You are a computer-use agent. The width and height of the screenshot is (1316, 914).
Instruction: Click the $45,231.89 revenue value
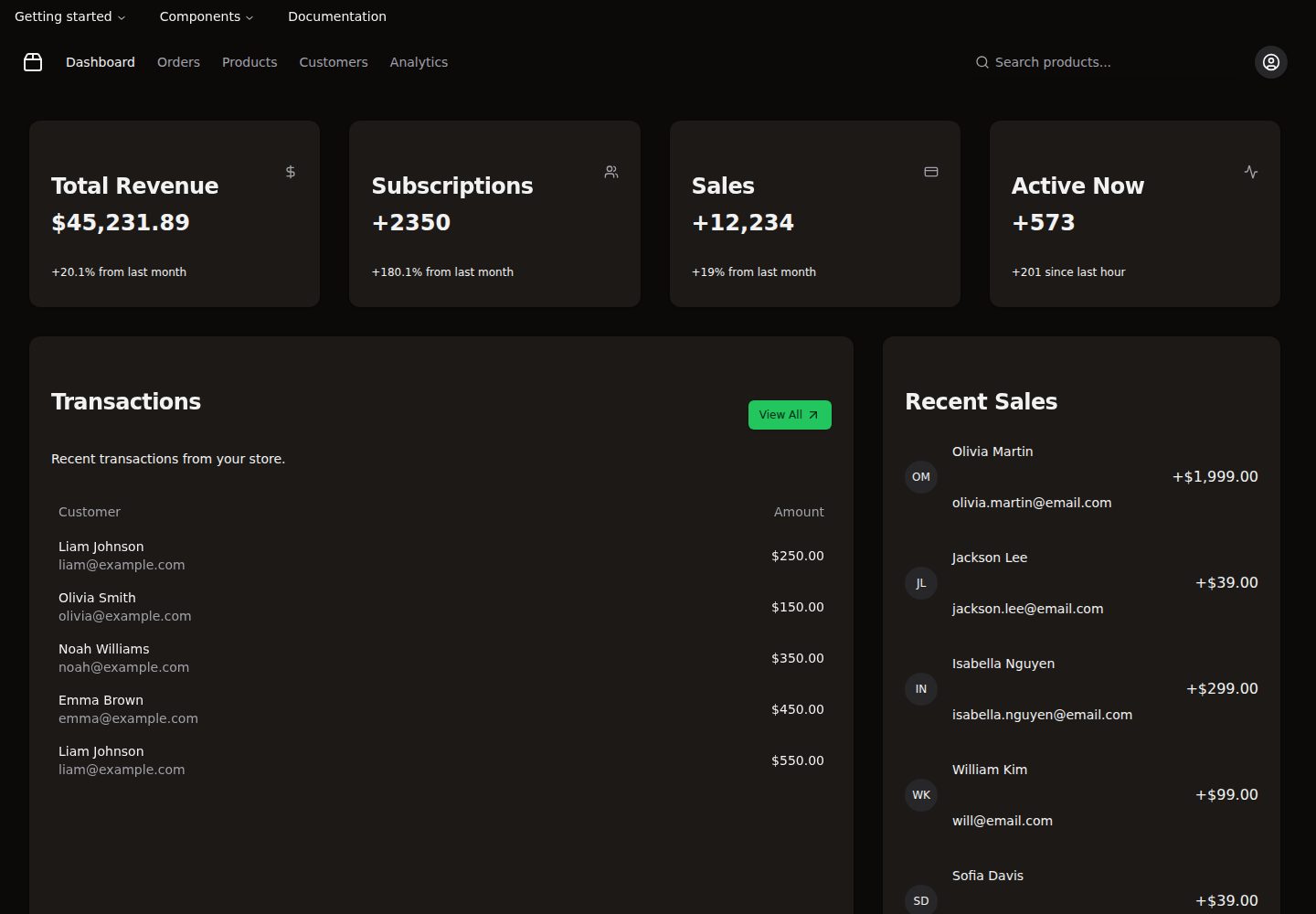(121, 223)
